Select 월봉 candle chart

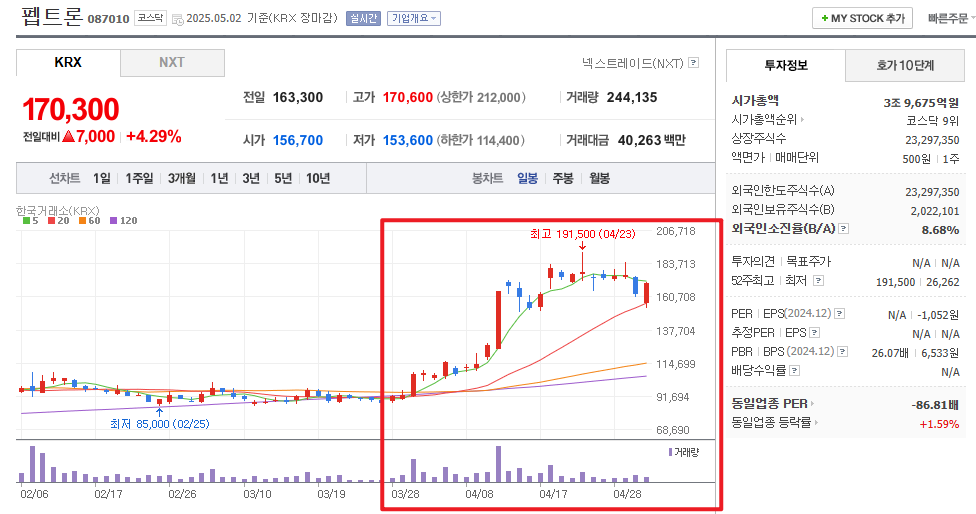(599, 179)
